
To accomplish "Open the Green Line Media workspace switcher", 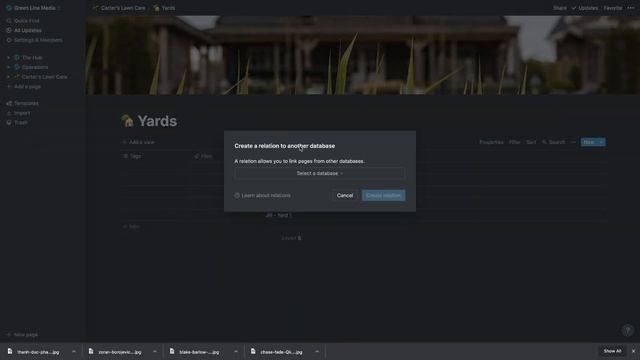I will coord(33,8).
